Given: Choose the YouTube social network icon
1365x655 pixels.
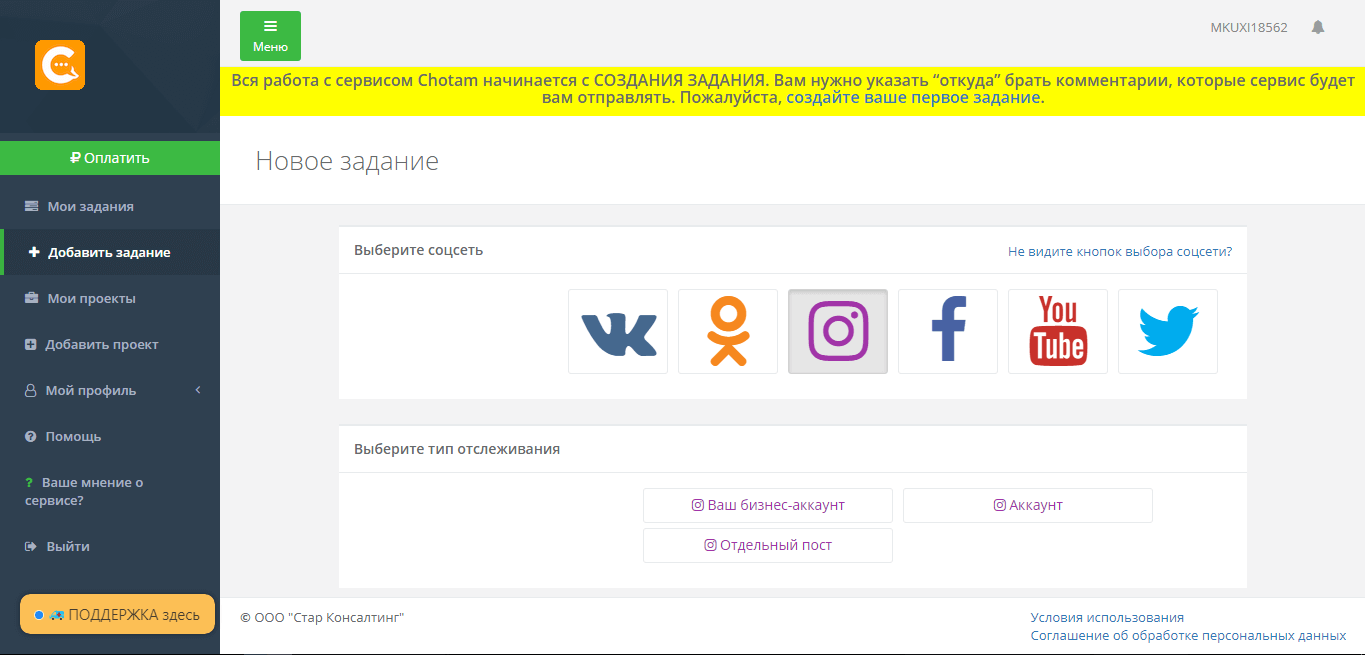Looking at the screenshot, I should click(1058, 332).
